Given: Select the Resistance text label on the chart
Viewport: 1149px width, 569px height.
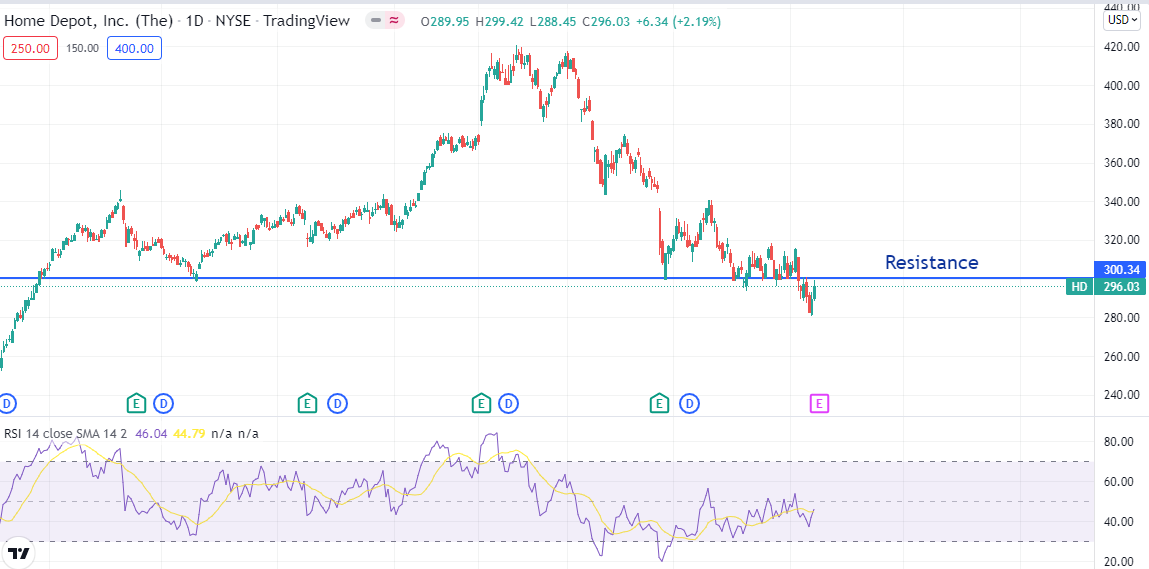Looking at the screenshot, I should click(x=931, y=262).
